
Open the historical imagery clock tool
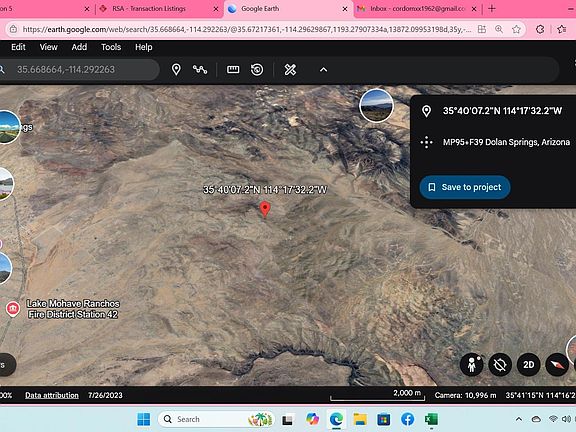tap(257, 69)
